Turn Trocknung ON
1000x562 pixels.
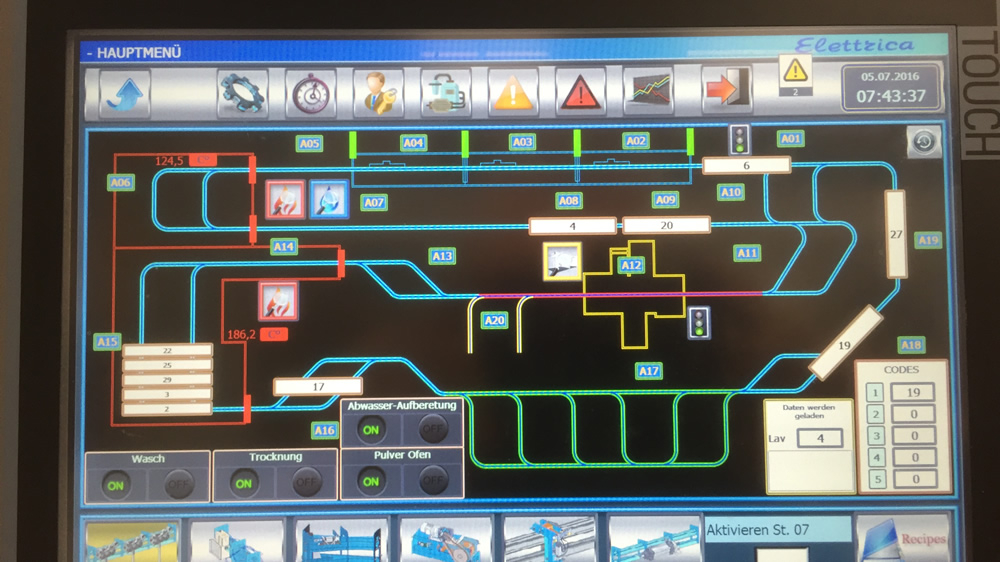(244, 484)
